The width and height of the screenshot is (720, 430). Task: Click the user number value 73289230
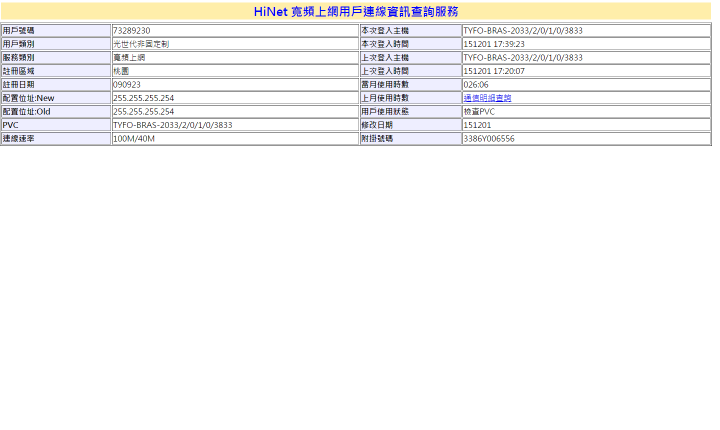(131, 30)
